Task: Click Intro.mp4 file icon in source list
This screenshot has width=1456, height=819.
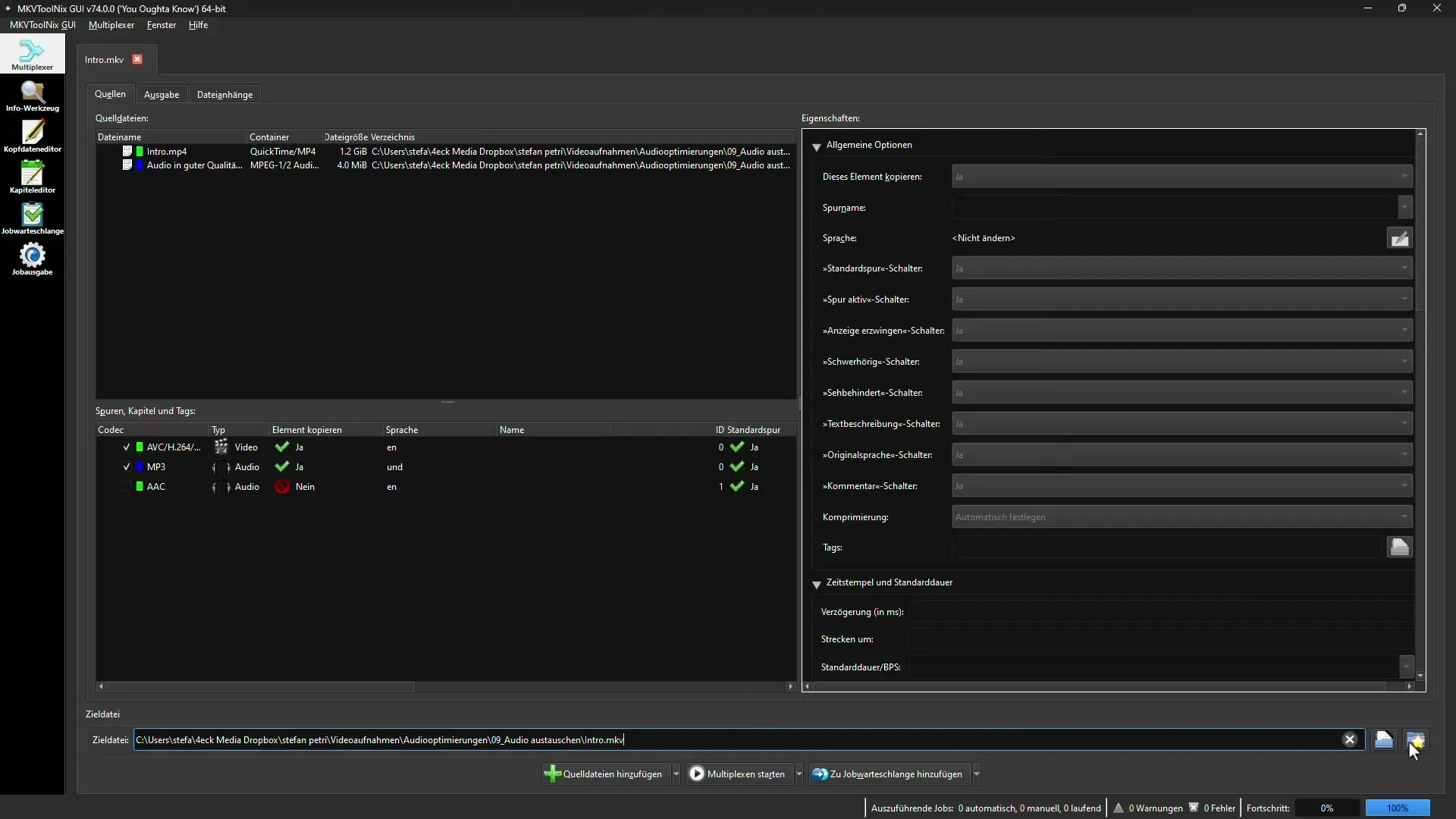Action: click(x=127, y=151)
